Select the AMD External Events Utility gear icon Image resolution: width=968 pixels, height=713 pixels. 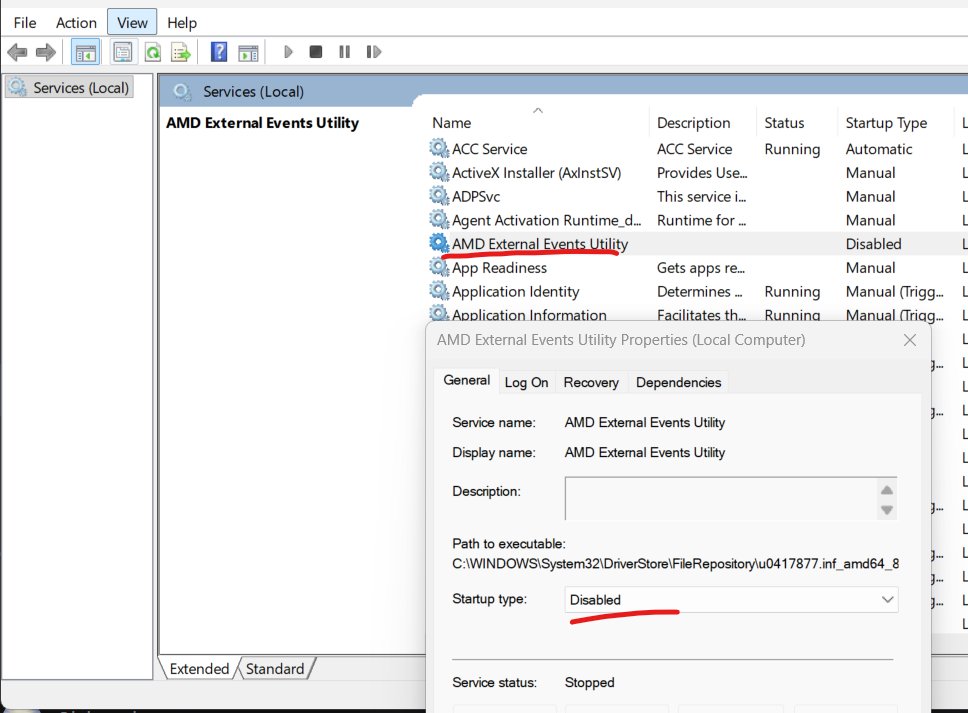tap(439, 243)
